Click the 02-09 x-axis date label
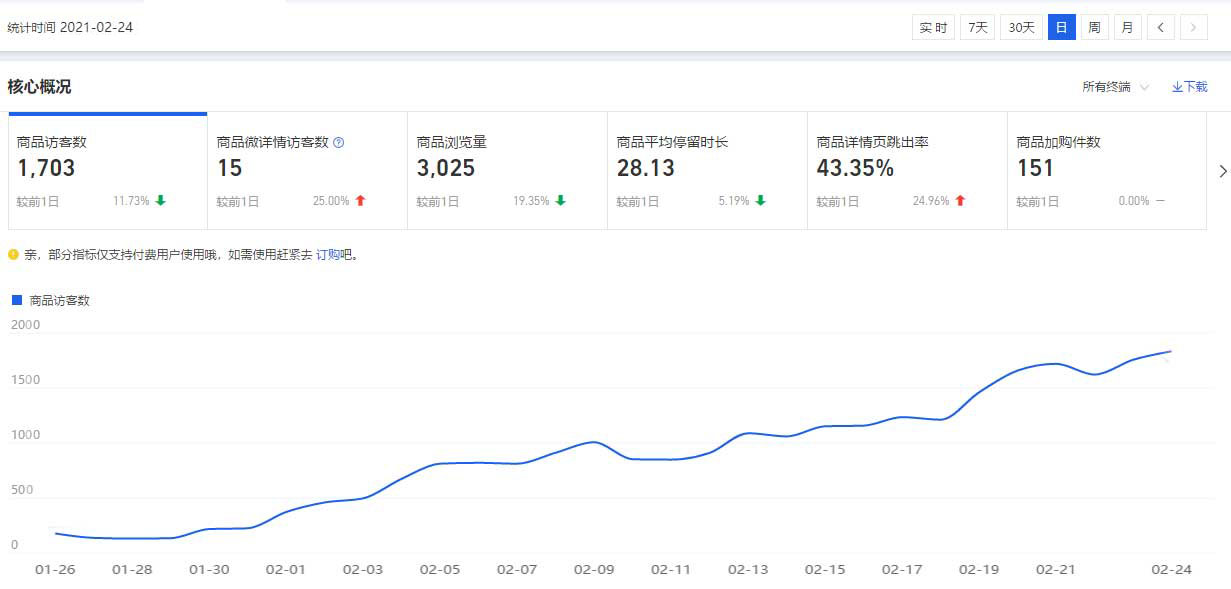The width and height of the screenshot is (1231, 589). 593,569
